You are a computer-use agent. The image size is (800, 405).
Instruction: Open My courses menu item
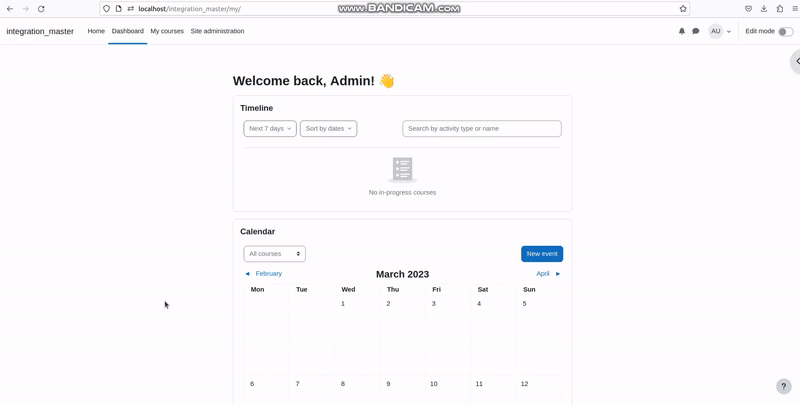(167, 31)
